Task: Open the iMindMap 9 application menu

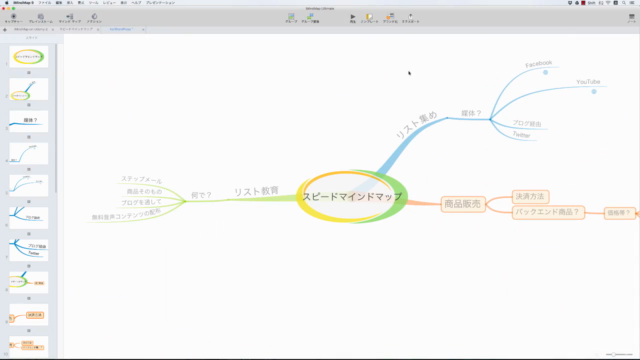Action: click(x=24, y=3)
